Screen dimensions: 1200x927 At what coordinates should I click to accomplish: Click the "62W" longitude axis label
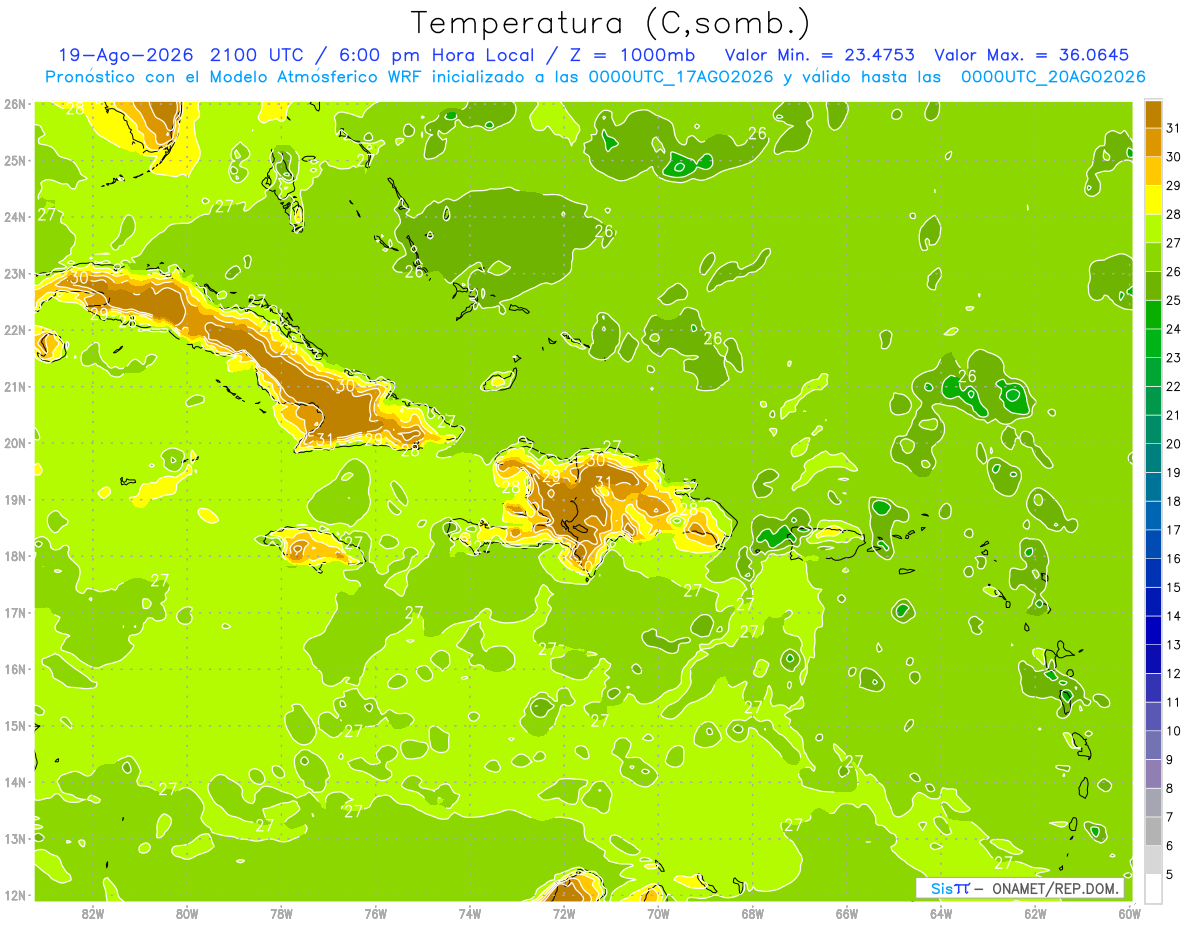[x=1034, y=913]
